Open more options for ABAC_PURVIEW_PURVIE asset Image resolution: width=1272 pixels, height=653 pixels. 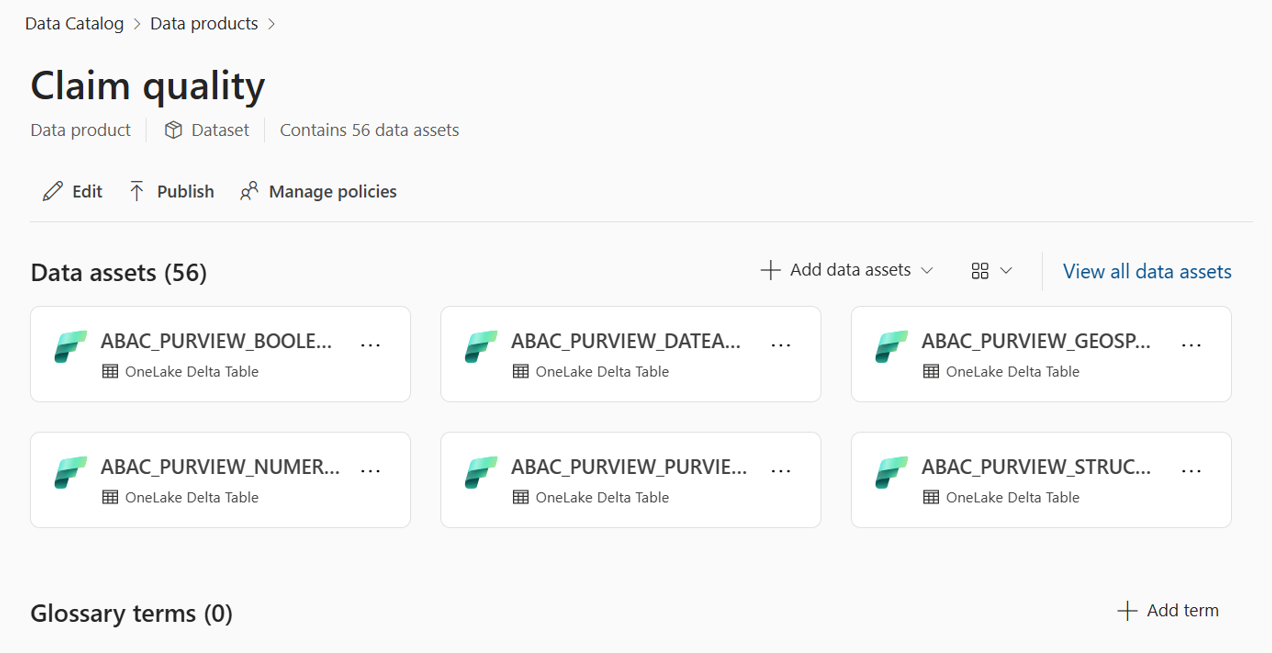point(781,470)
